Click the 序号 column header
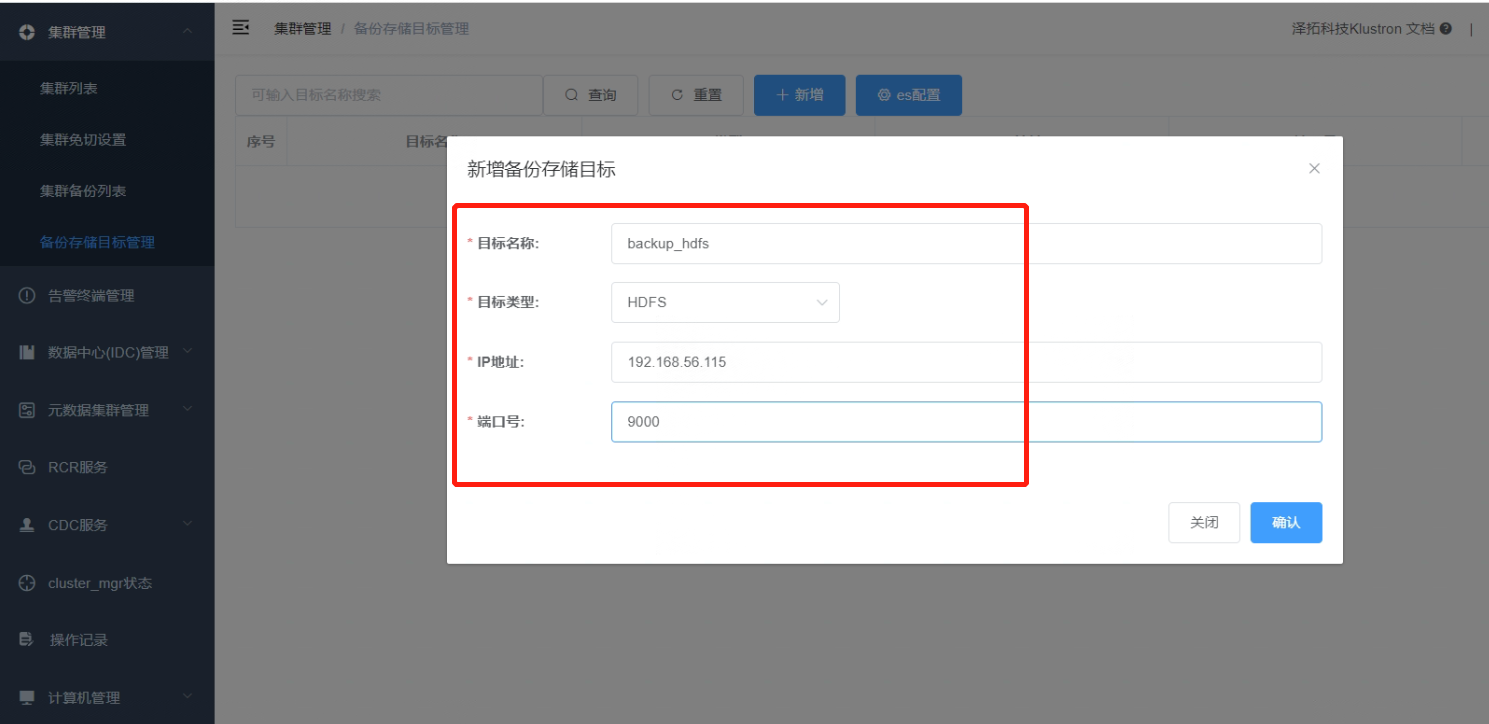Image resolution: width=1489 pixels, height=724 pixels. pyautogui.click(x=261, y=142)
